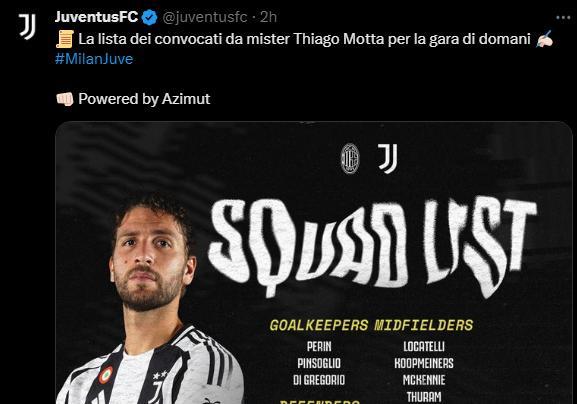Click the LOCATELLI name in list

[424, 347]
